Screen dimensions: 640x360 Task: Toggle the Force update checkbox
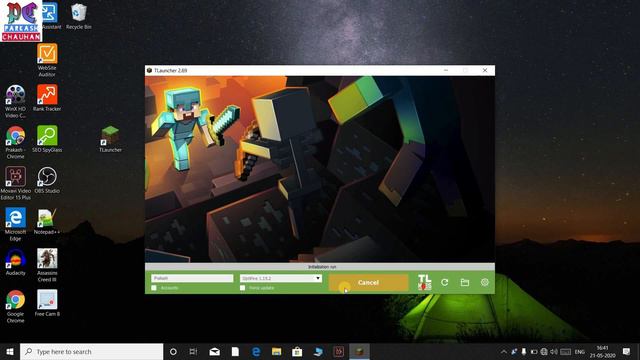coord(242,288)
